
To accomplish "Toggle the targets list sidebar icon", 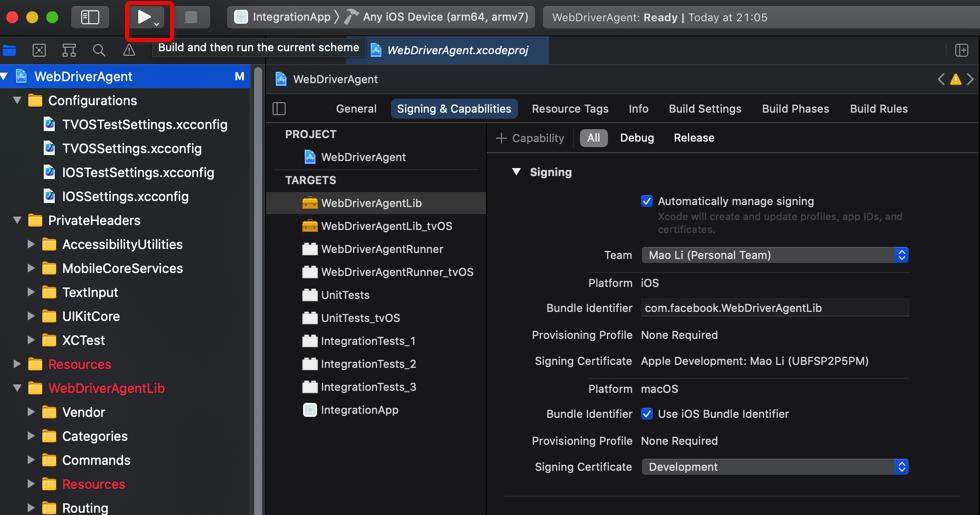I will click(279, 109).
